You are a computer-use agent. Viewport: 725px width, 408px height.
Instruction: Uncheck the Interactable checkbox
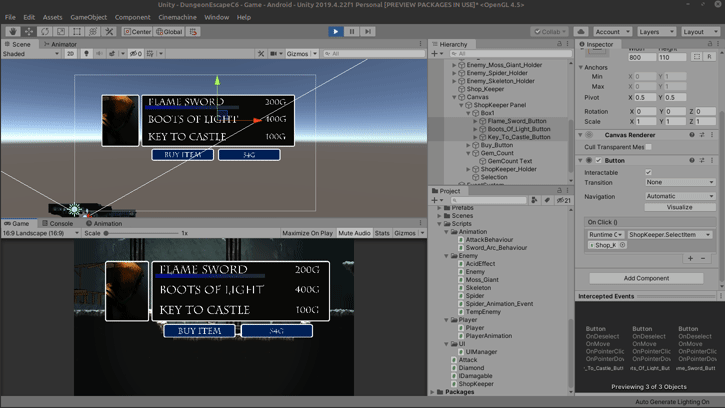648,172
